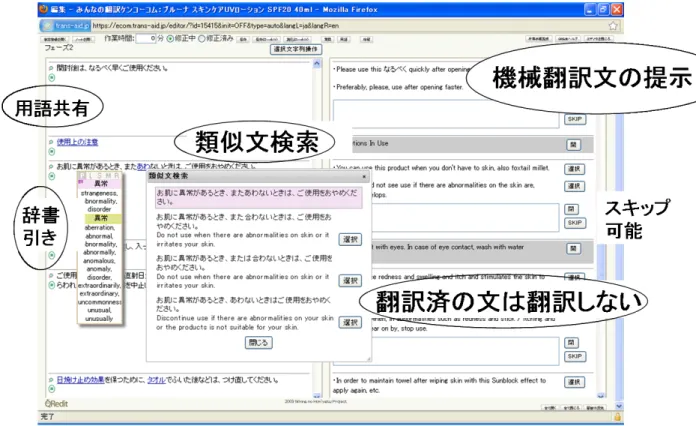Open the collapsed 'tions In Use' row with 開

point(573,145)
